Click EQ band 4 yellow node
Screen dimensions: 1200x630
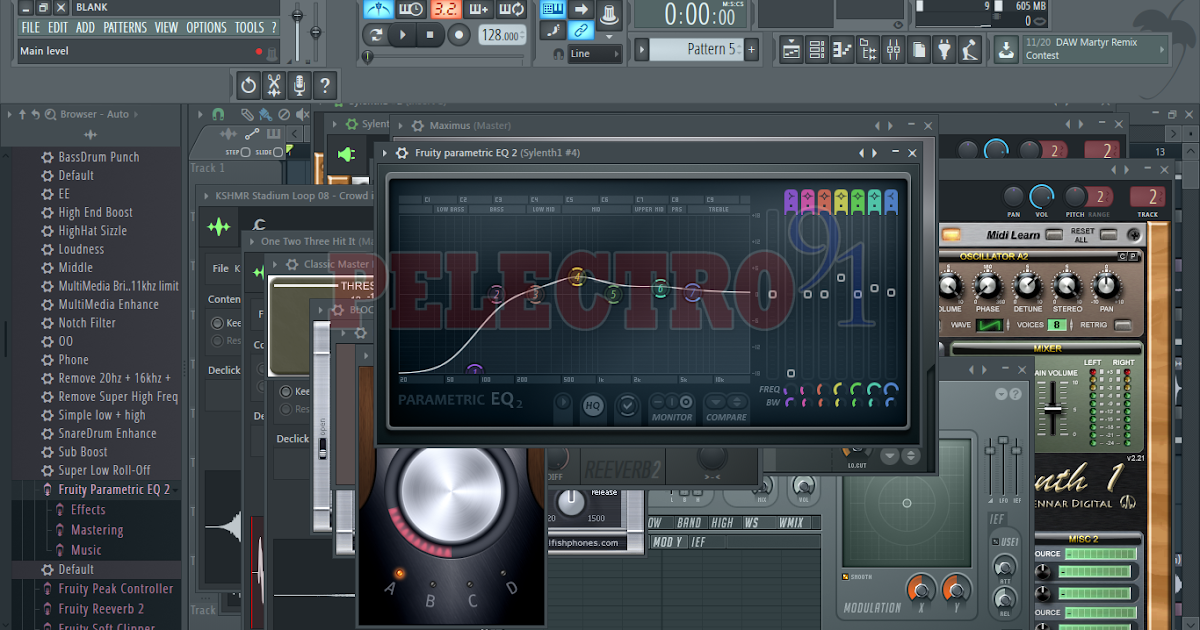577,275
